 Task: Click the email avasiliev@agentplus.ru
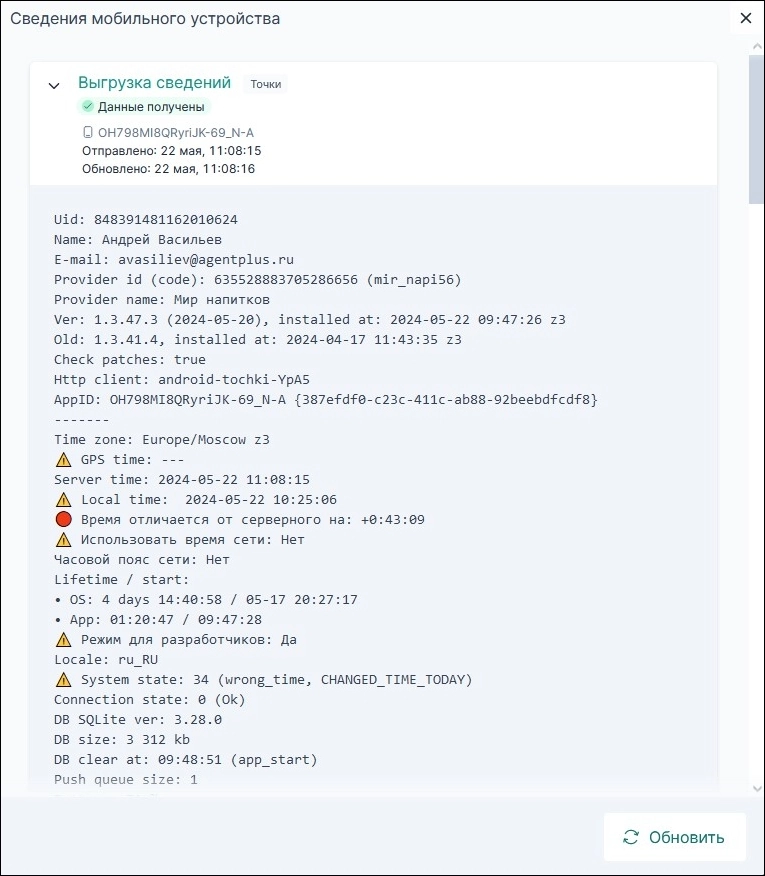[x=206, y=260]
